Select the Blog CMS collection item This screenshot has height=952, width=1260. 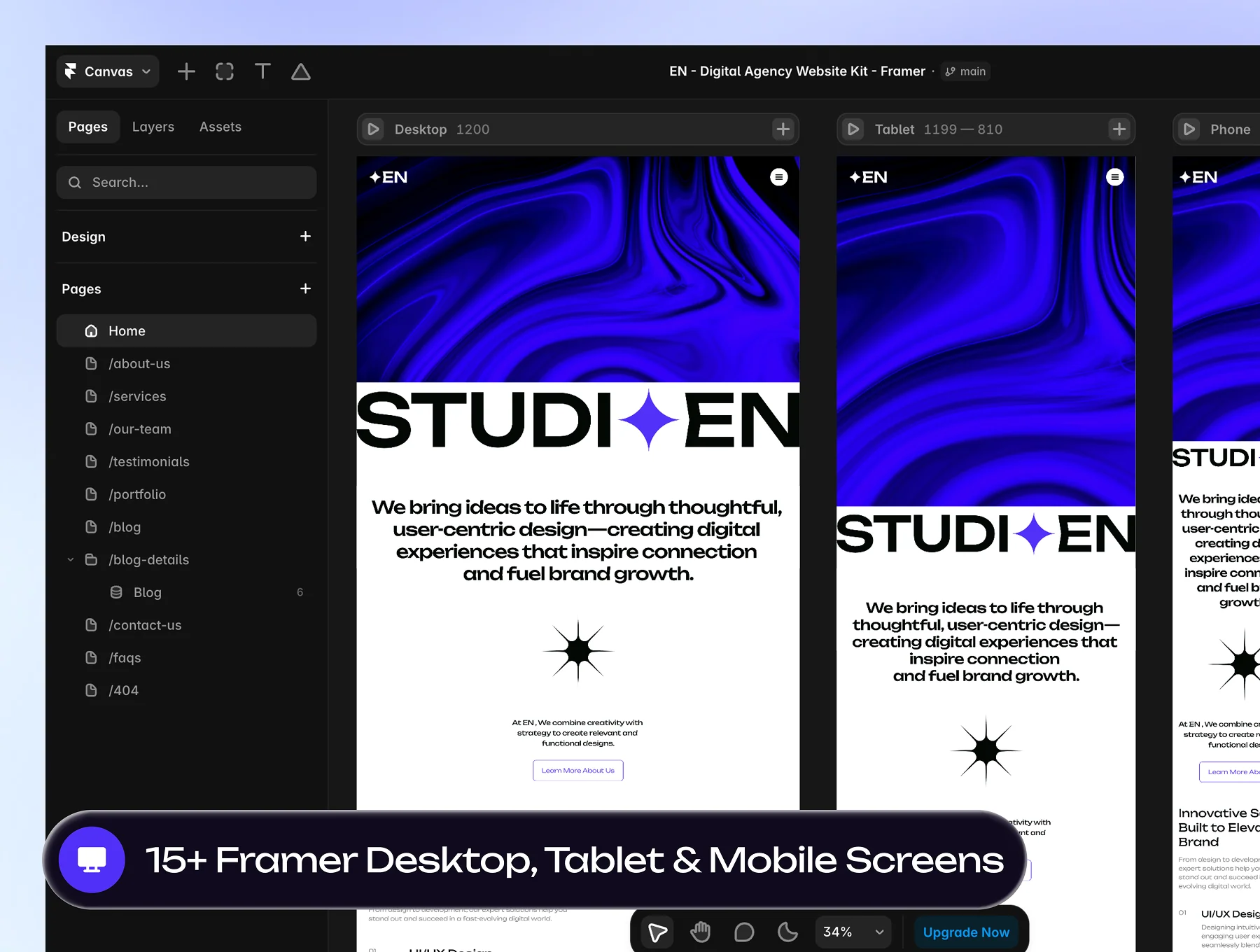(186, 592)
